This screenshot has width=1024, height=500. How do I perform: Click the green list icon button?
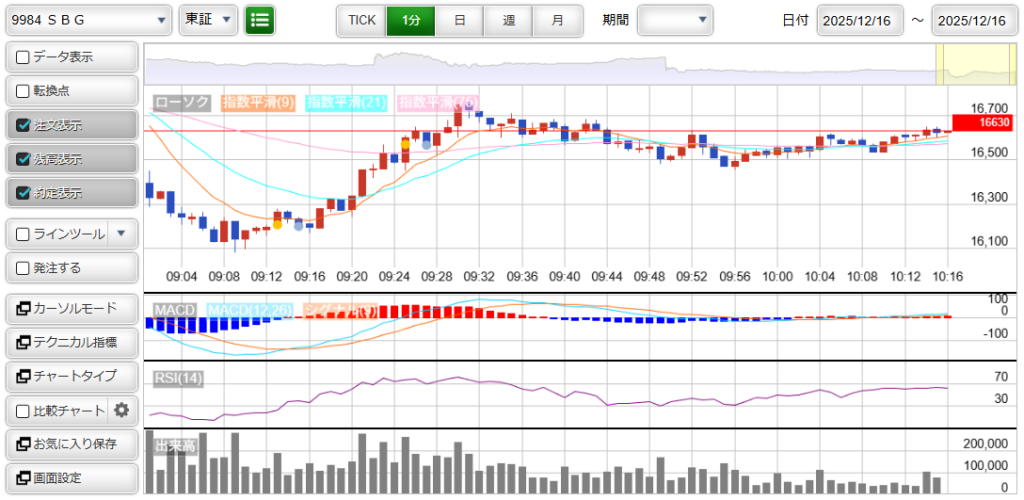tap(260, 20)
